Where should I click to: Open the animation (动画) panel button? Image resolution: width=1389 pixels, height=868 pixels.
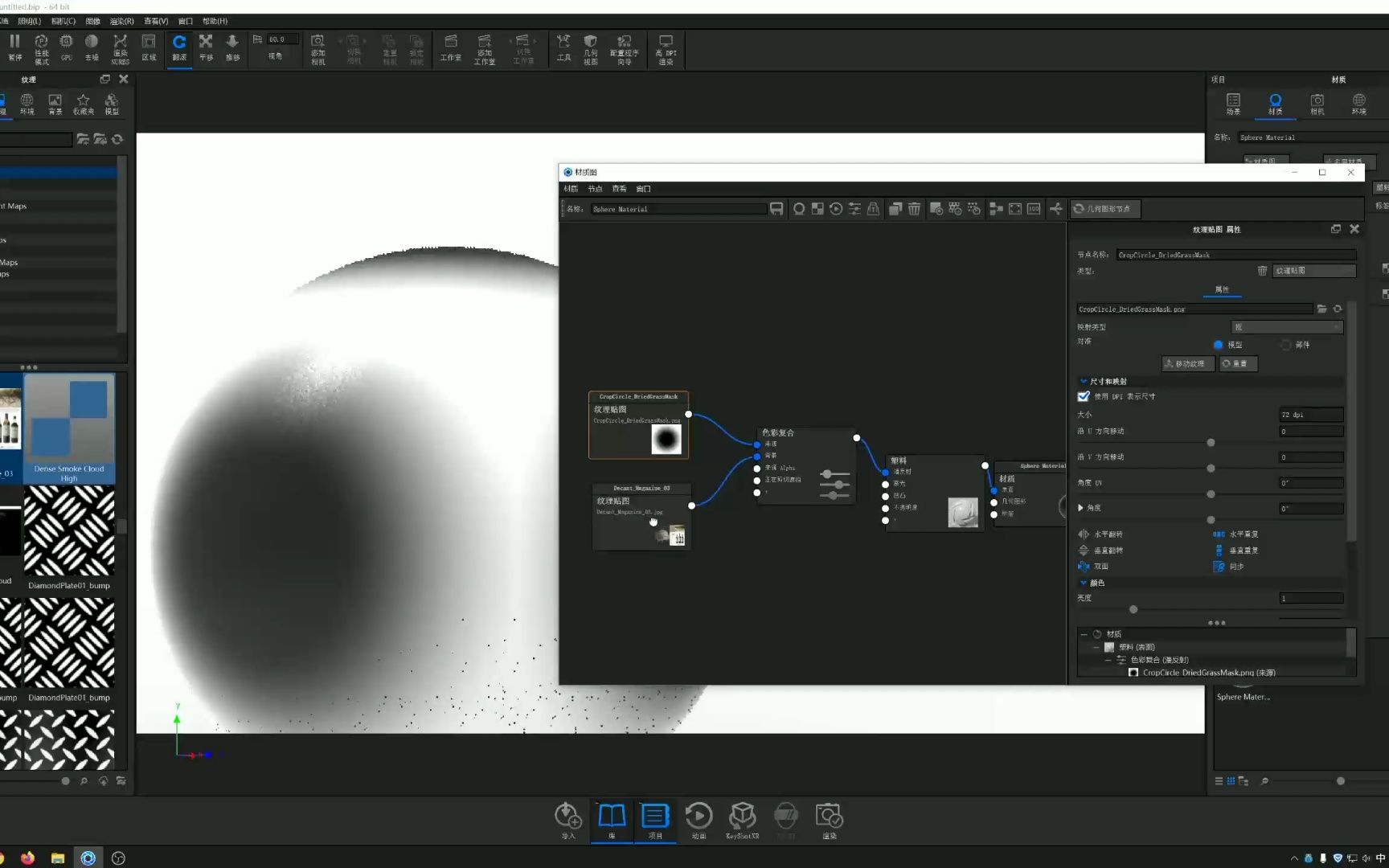(699, 821)
